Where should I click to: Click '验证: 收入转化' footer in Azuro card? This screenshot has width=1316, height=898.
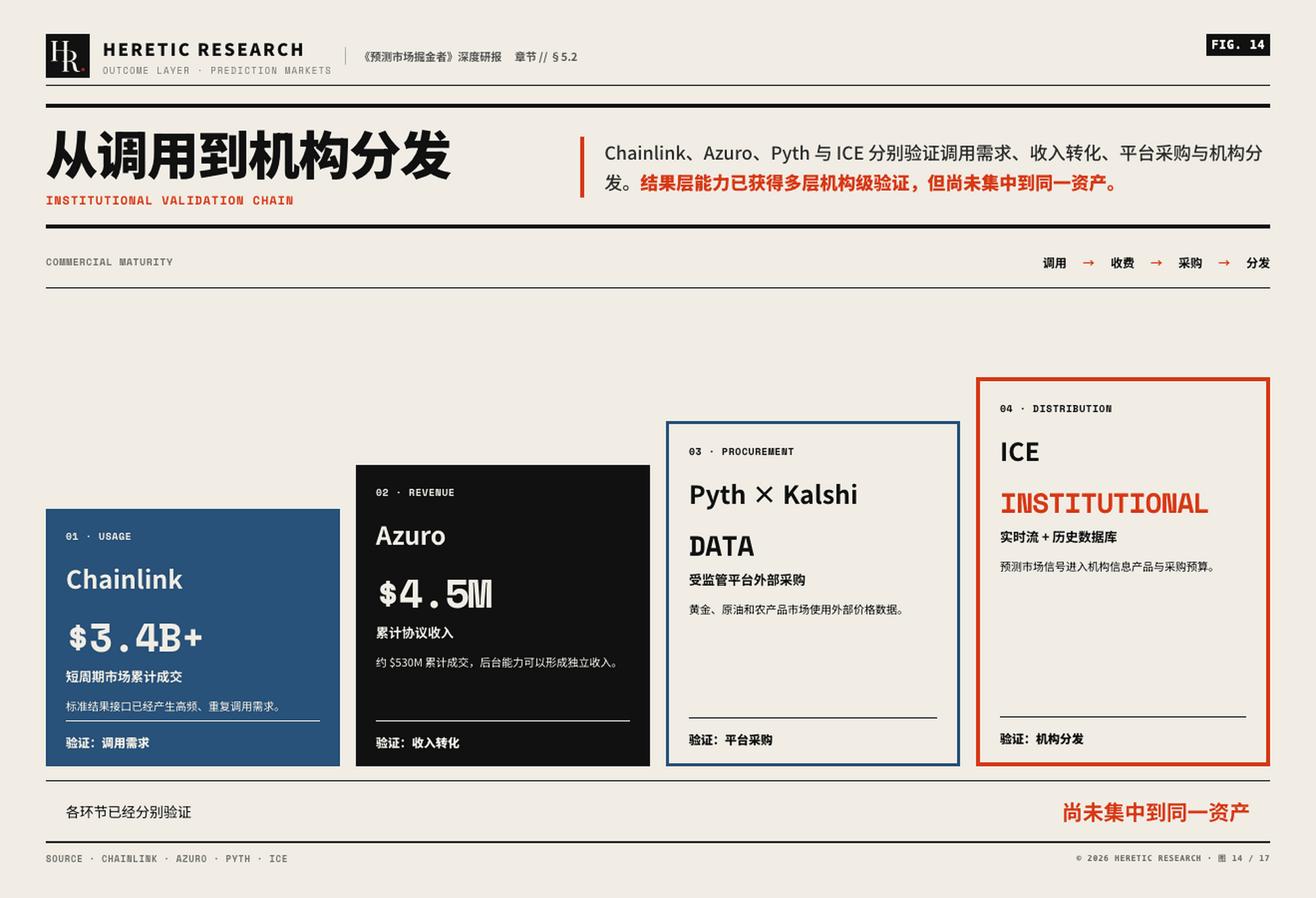(x=417, y=743)
